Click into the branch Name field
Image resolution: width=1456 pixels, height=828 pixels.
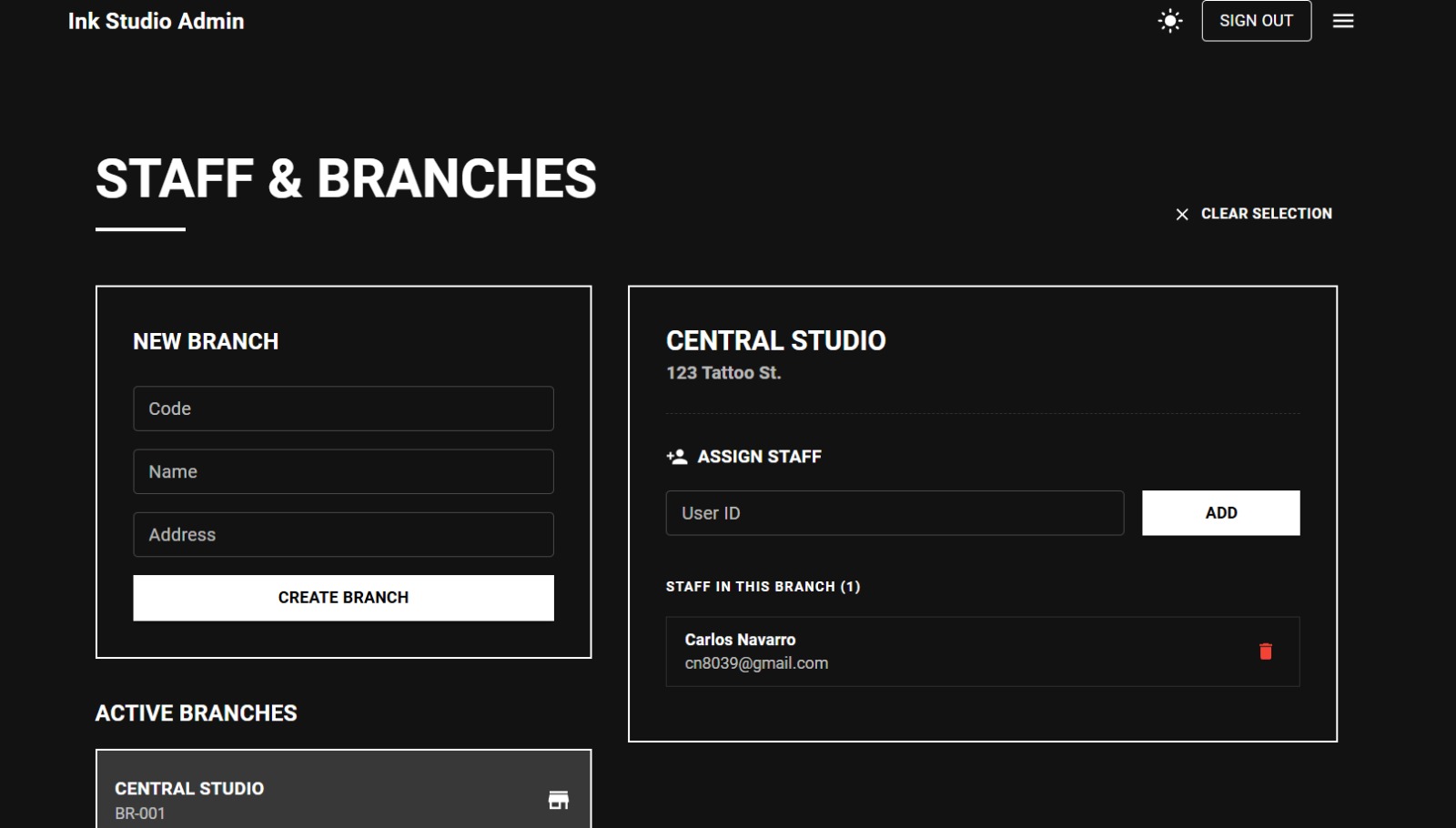click(343, 471)
